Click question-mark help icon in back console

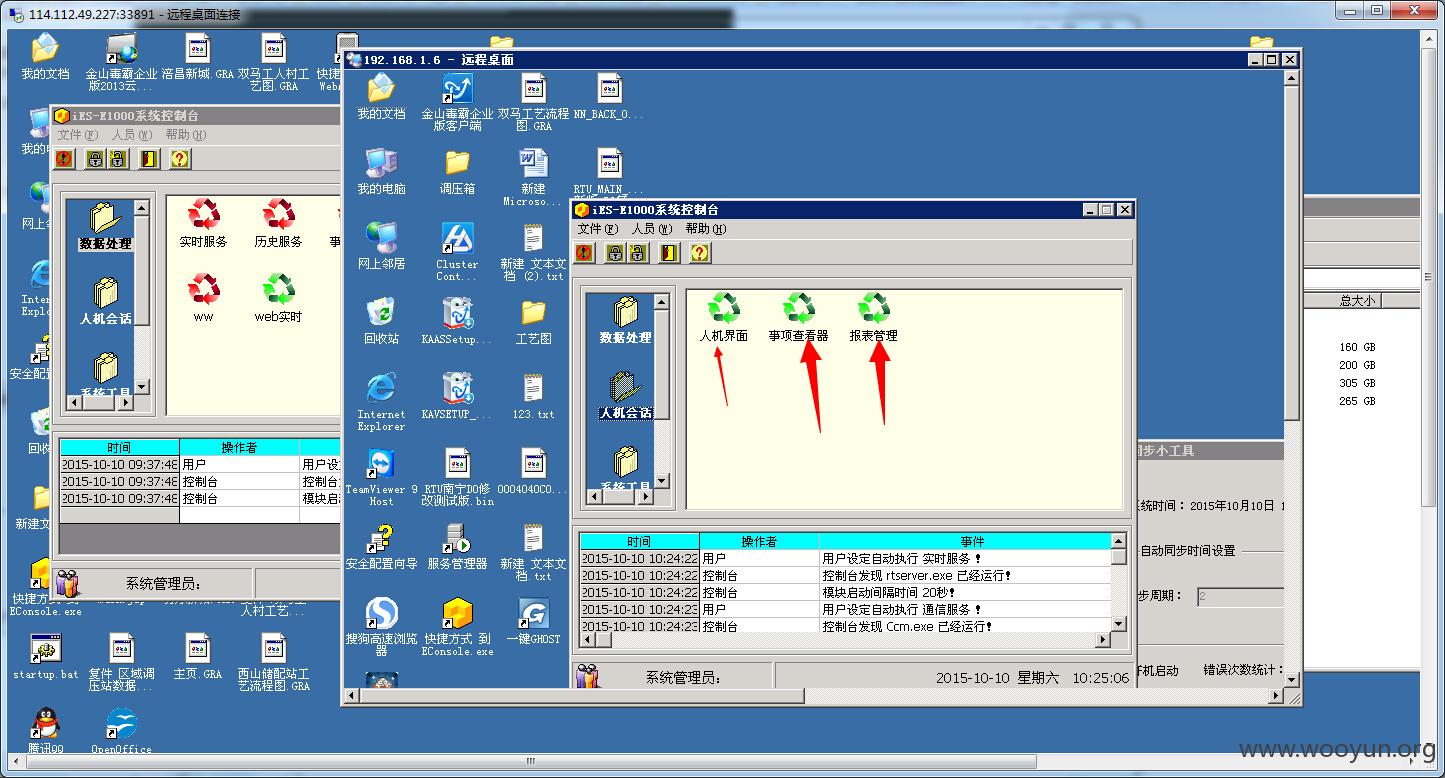click(x=179, y=159)
